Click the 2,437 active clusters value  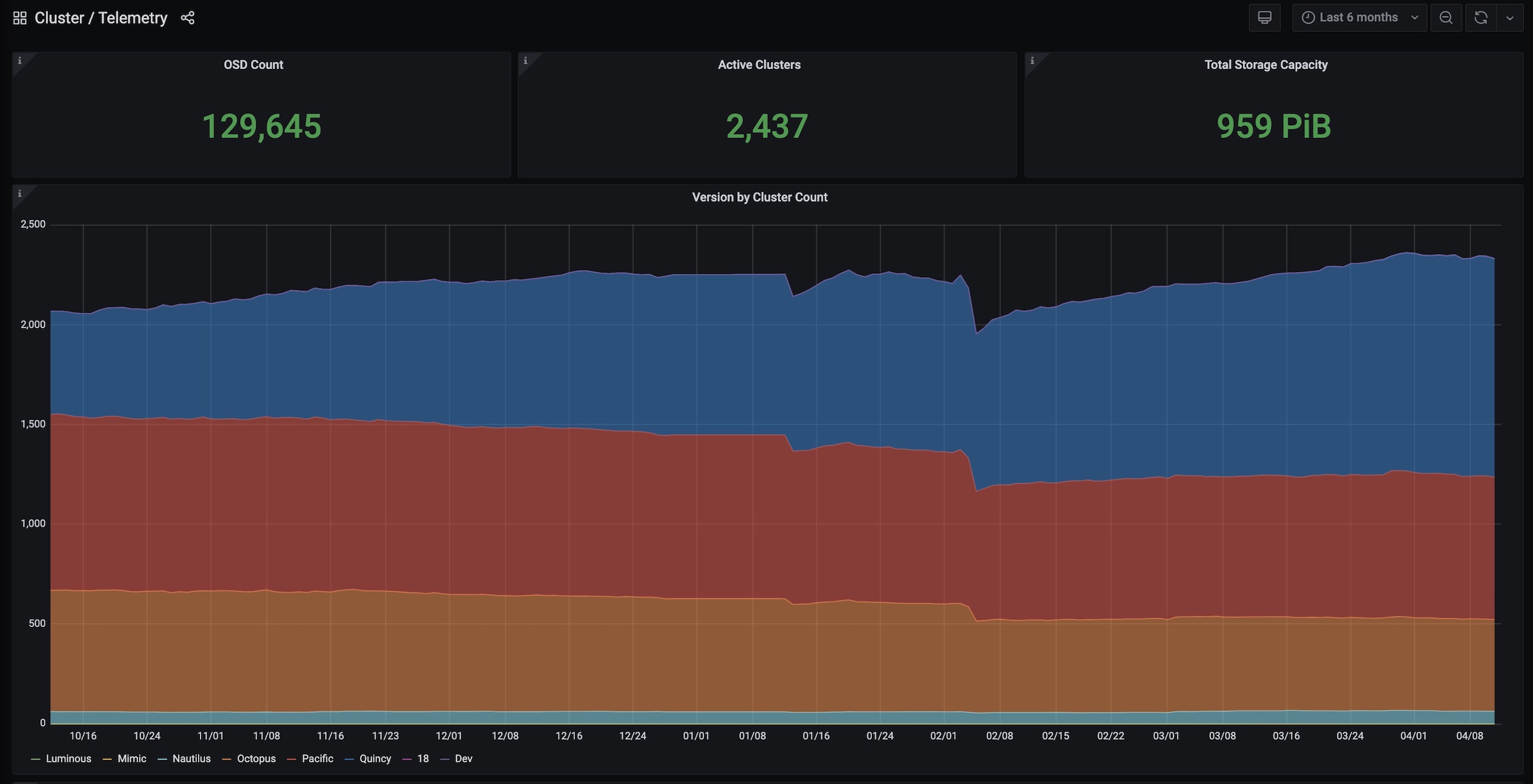coord(767,126)
